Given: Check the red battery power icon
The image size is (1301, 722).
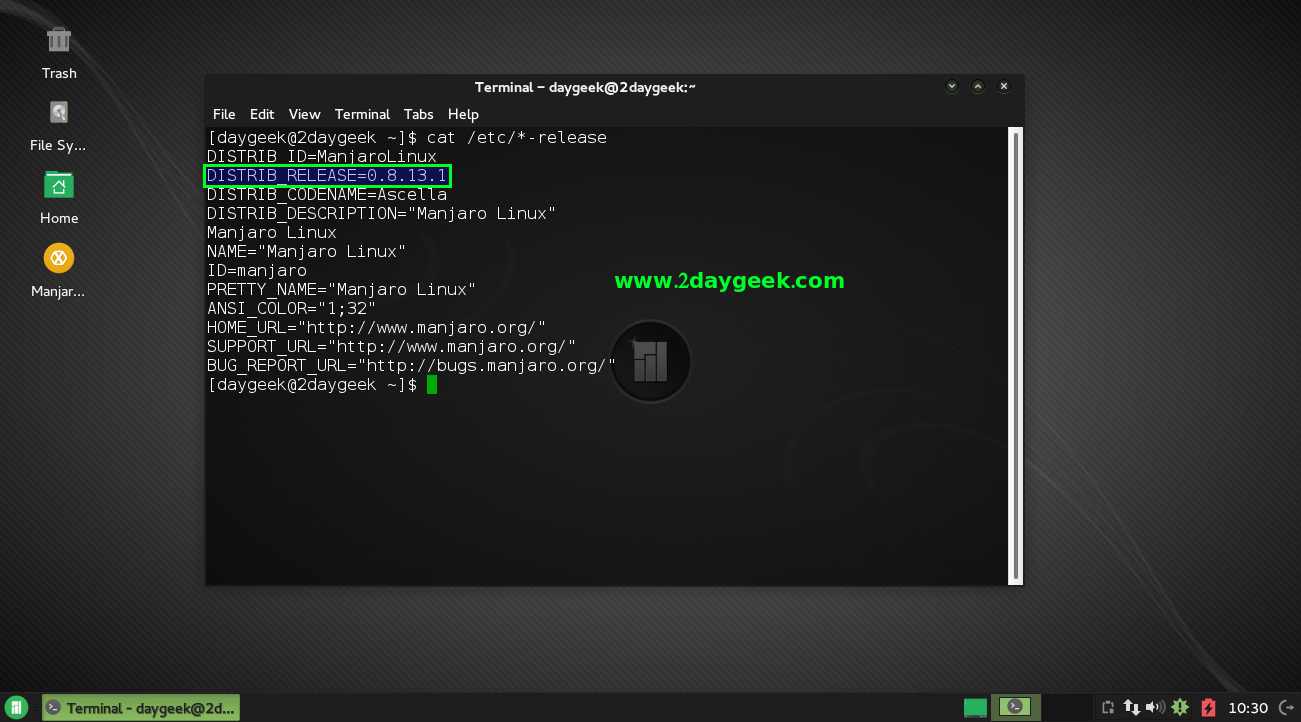Looking at the screenshot, I should 1208,708.
